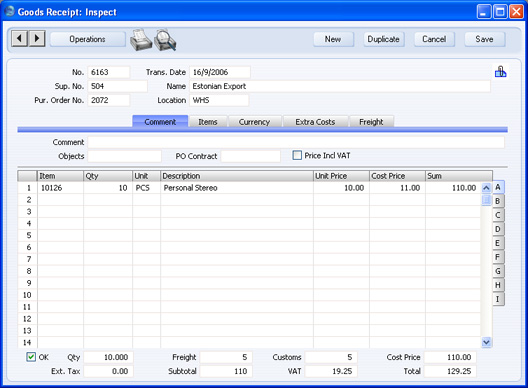Screen dimensions: 528x388
Task: Click the footer Freight field
Action: click(x=226, y=357)
